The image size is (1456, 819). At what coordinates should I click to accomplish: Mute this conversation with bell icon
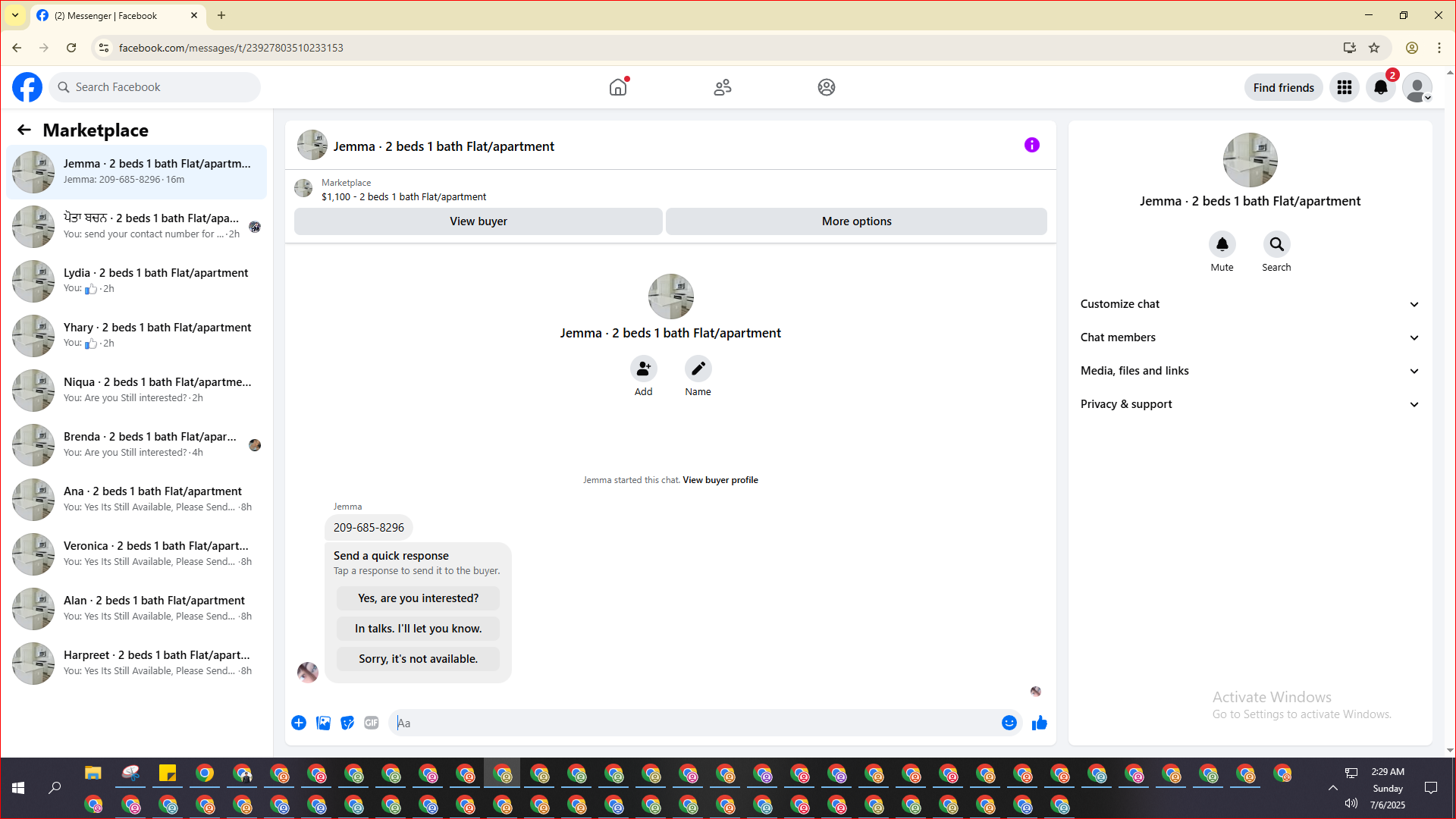pos(1222,244)
